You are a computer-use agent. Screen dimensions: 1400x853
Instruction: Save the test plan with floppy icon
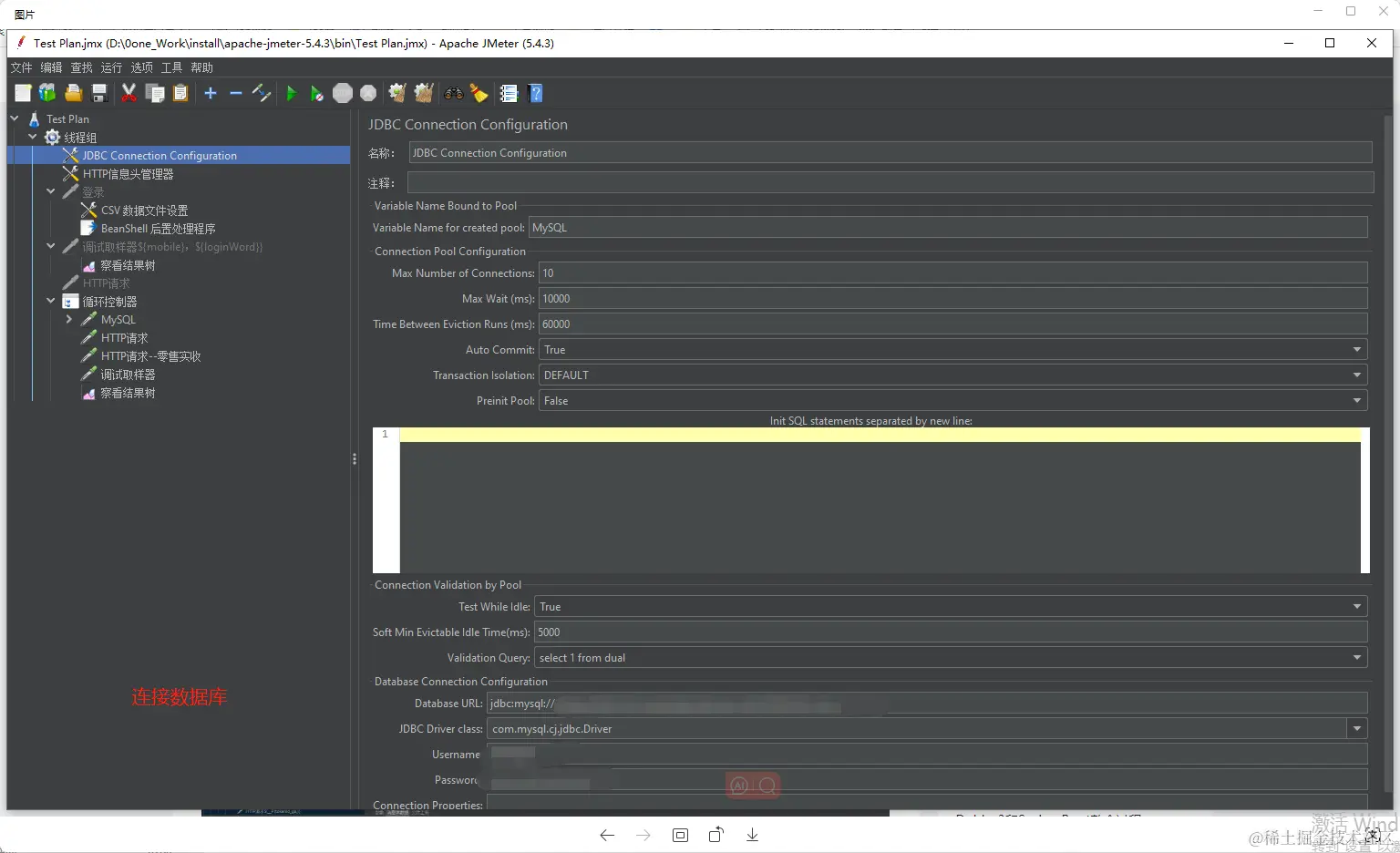[99, 93]
